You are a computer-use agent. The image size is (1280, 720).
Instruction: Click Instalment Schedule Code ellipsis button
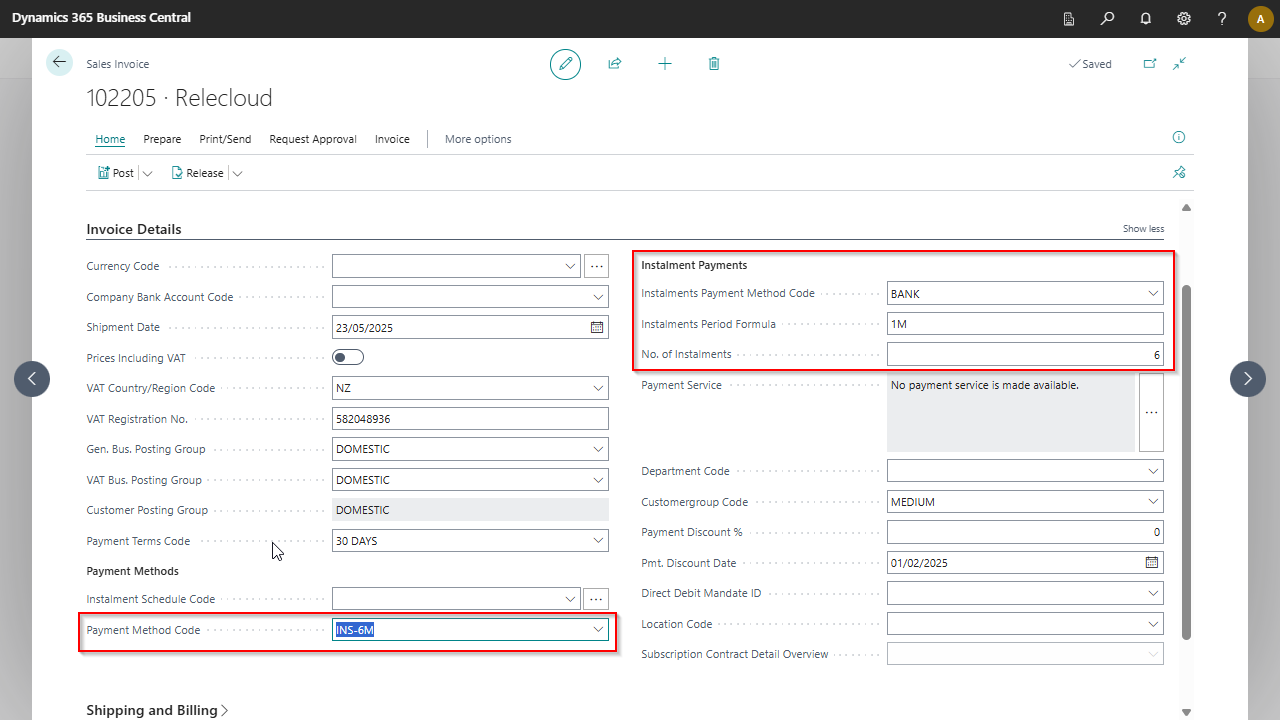[597, 599]
